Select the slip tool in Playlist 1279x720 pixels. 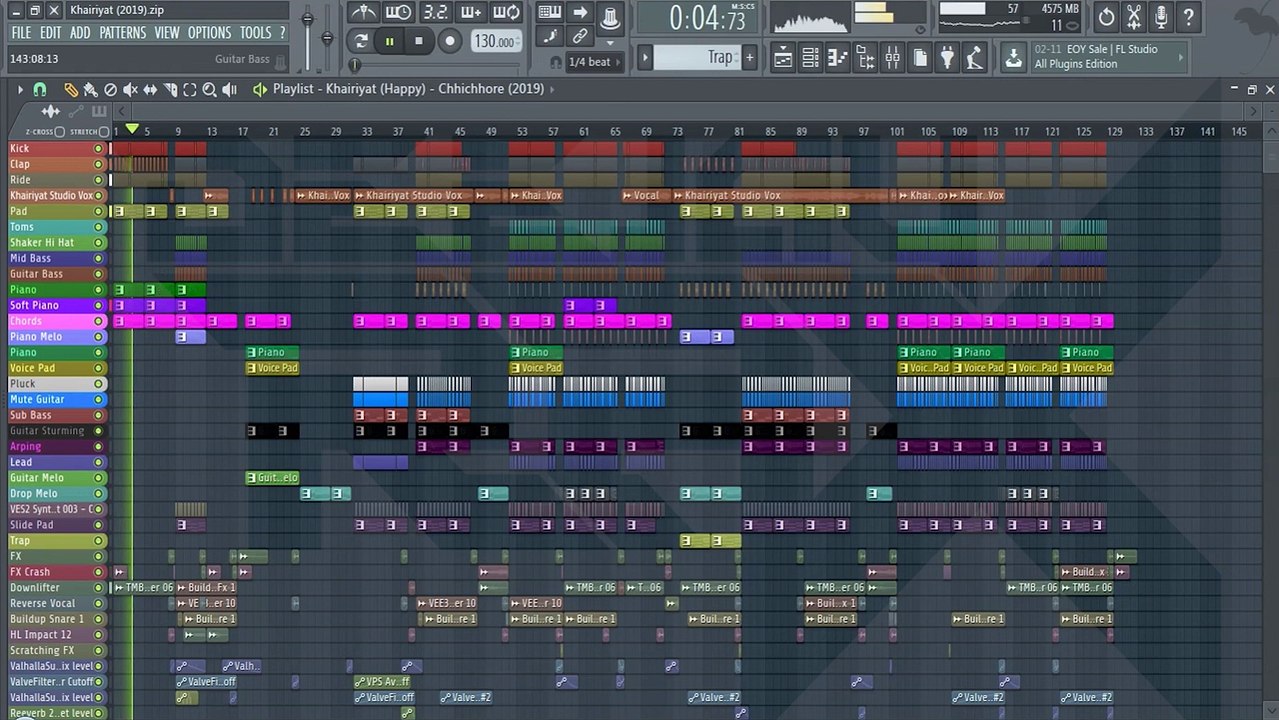pos(150,89)
